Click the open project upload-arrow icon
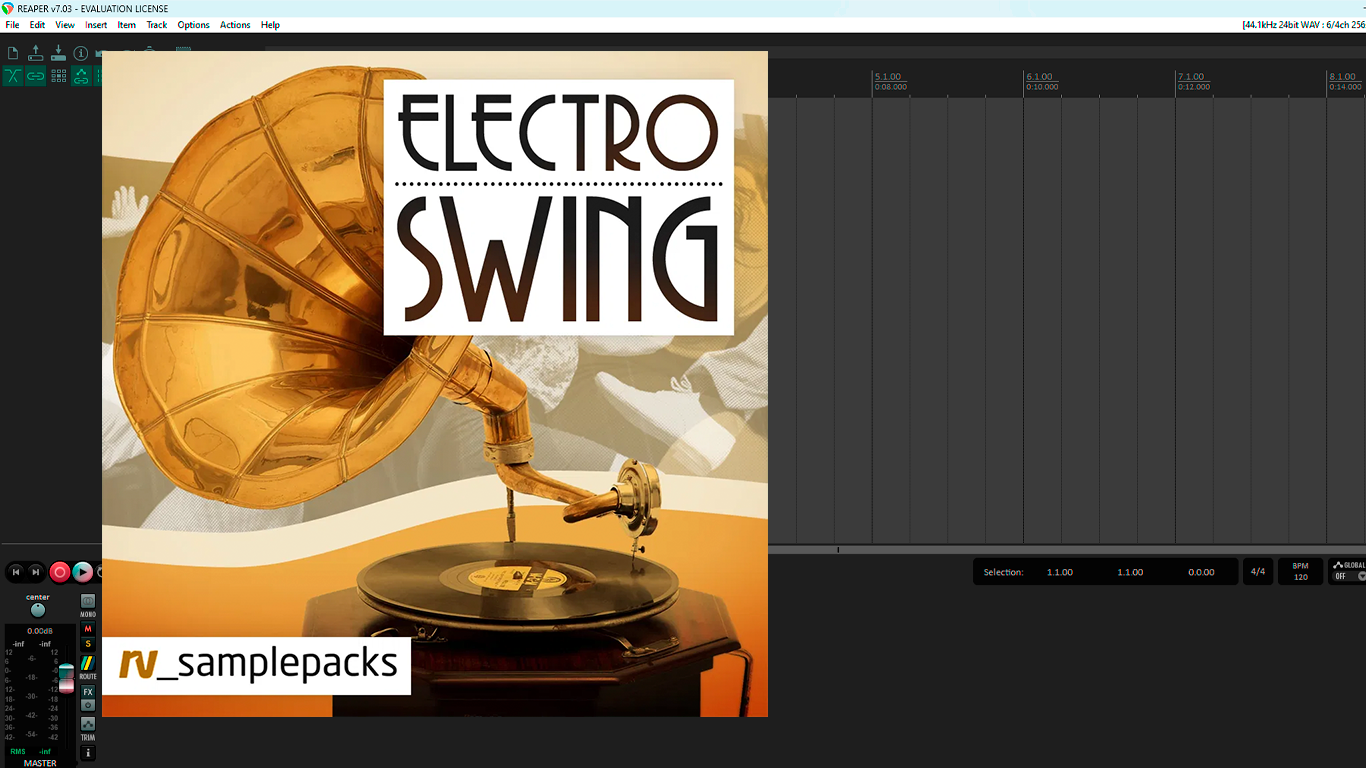The width and height of the screenshot is (1366, 768). tap(36, 53)
